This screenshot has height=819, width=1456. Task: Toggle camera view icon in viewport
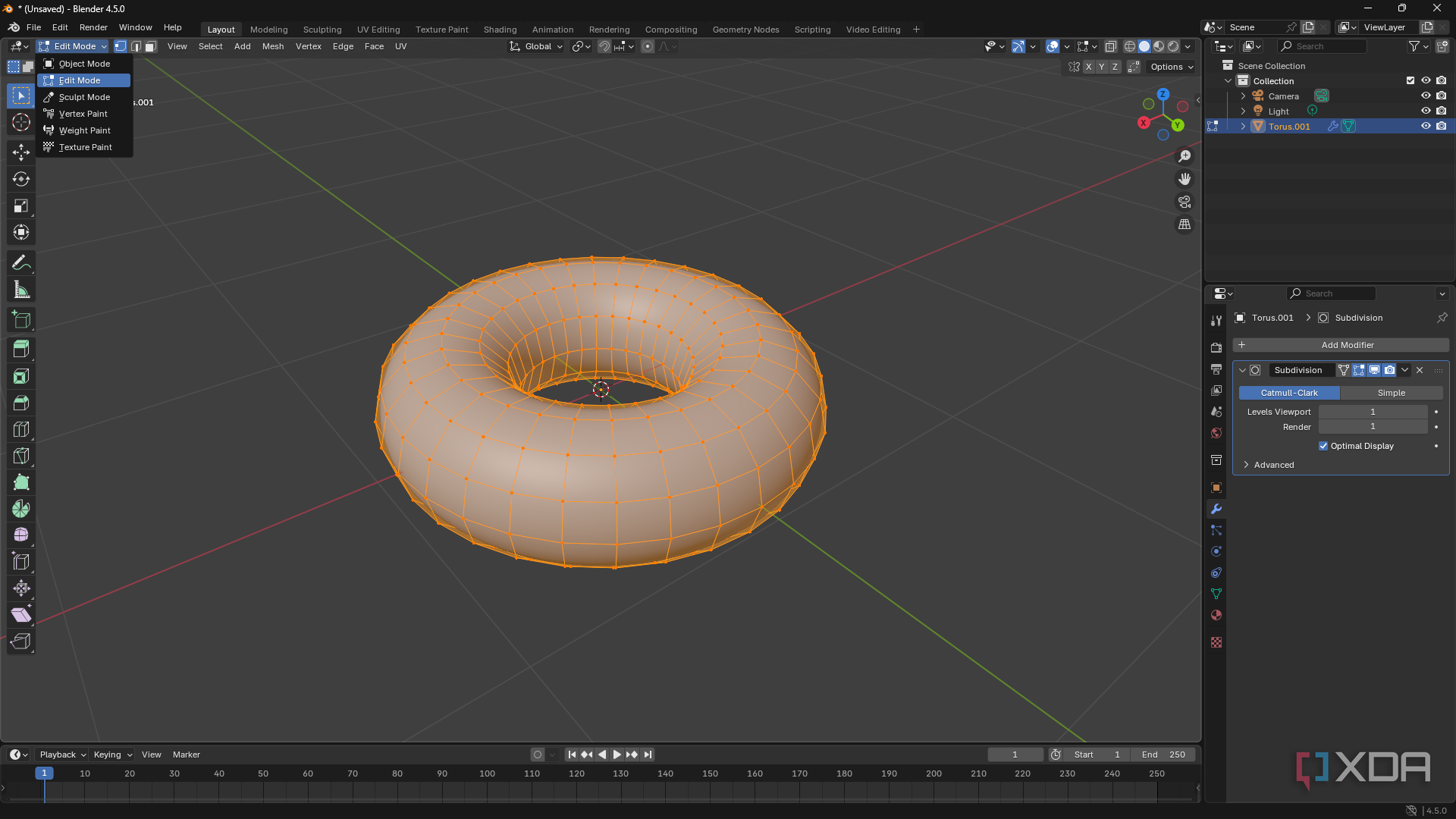(x=1185, y=202)
